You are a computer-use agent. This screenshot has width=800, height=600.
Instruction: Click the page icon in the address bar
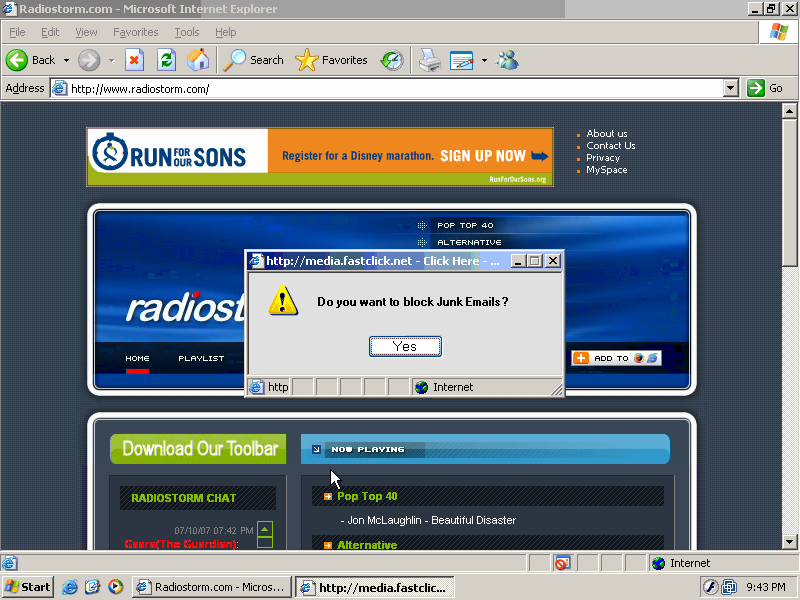(x=60, y=88)
